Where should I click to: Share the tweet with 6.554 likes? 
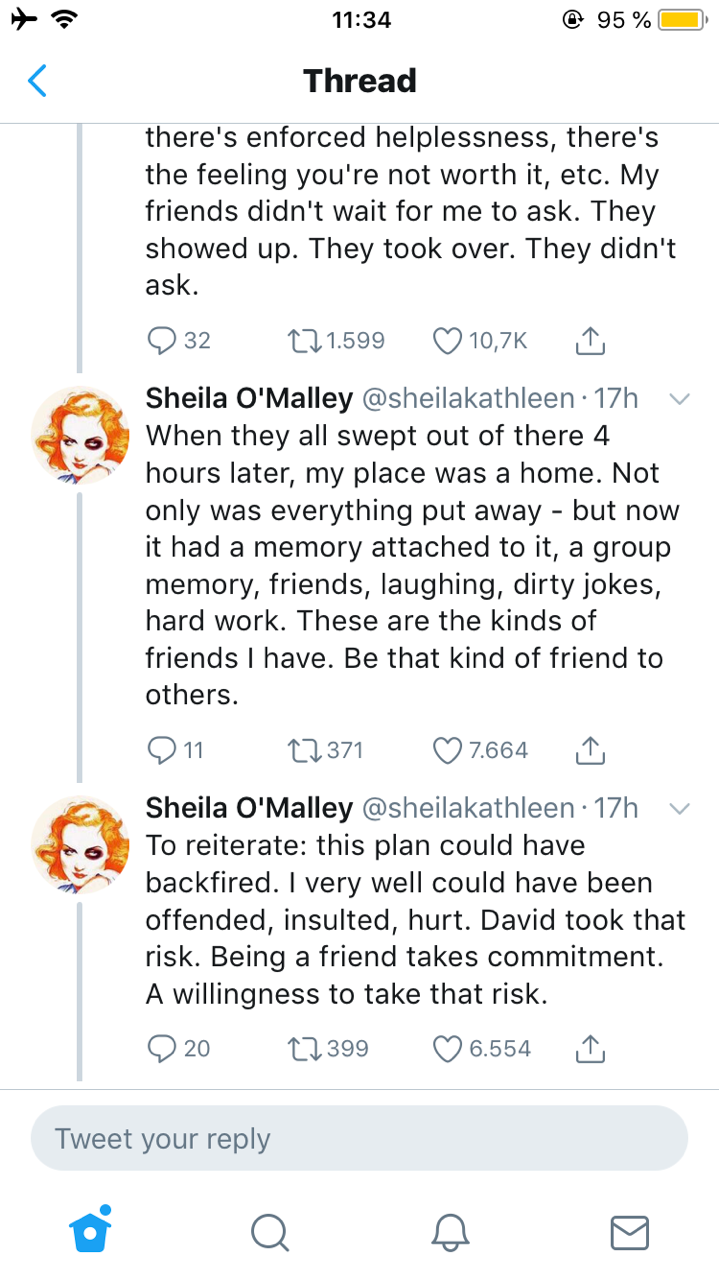(x=591, y=1048)
